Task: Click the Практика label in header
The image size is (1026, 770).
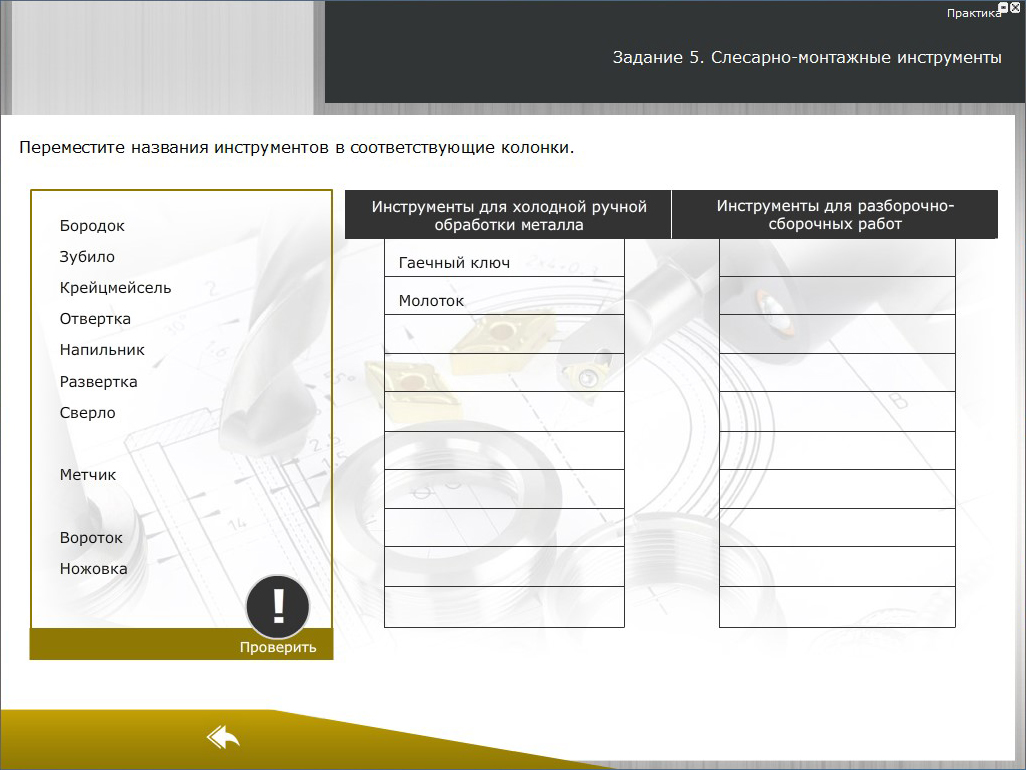Action: [x=972, y=13]
